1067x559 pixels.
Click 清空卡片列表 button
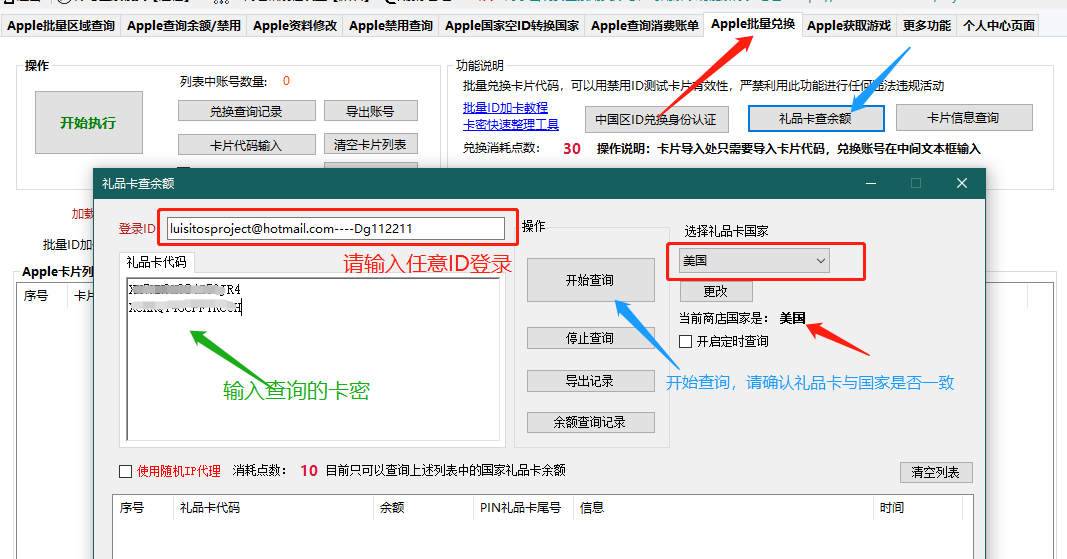tap(370, 144)
